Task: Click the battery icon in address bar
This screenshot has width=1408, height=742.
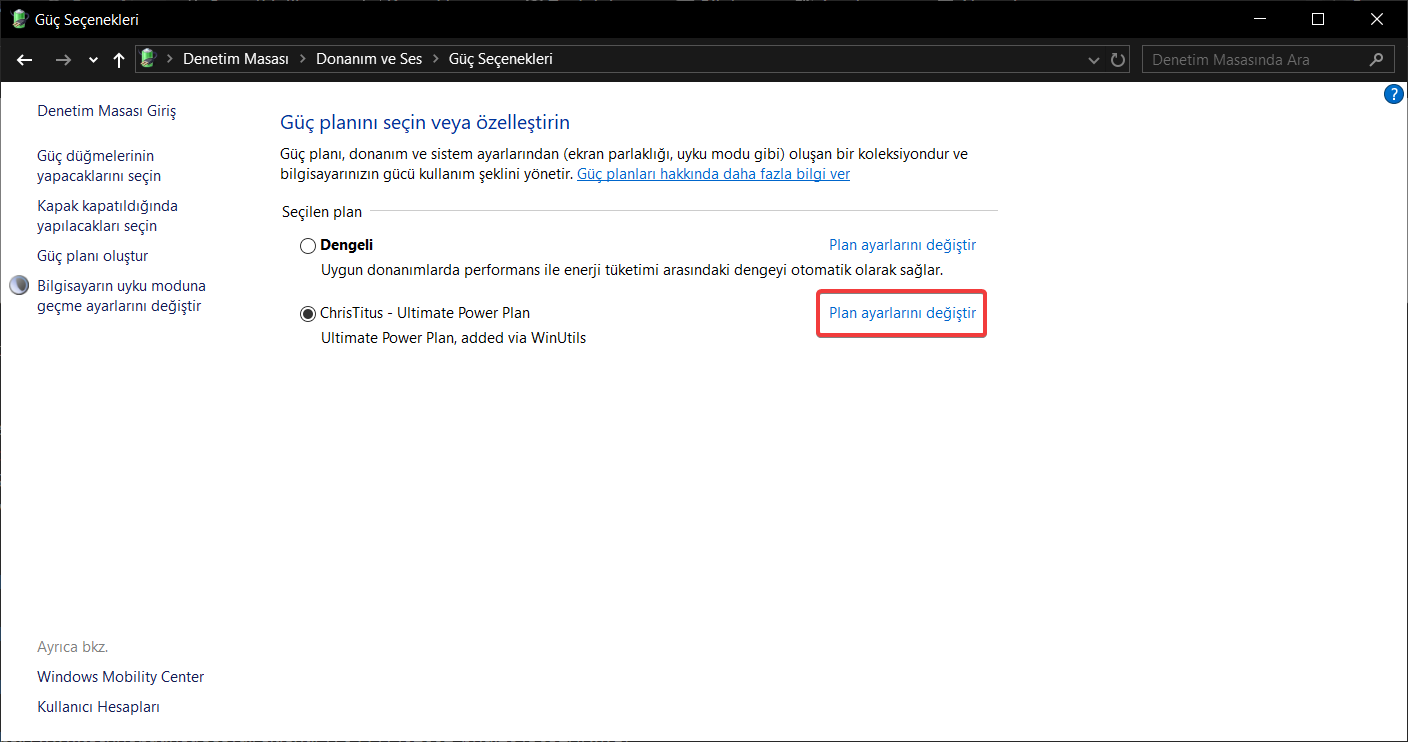Action: 148,59
